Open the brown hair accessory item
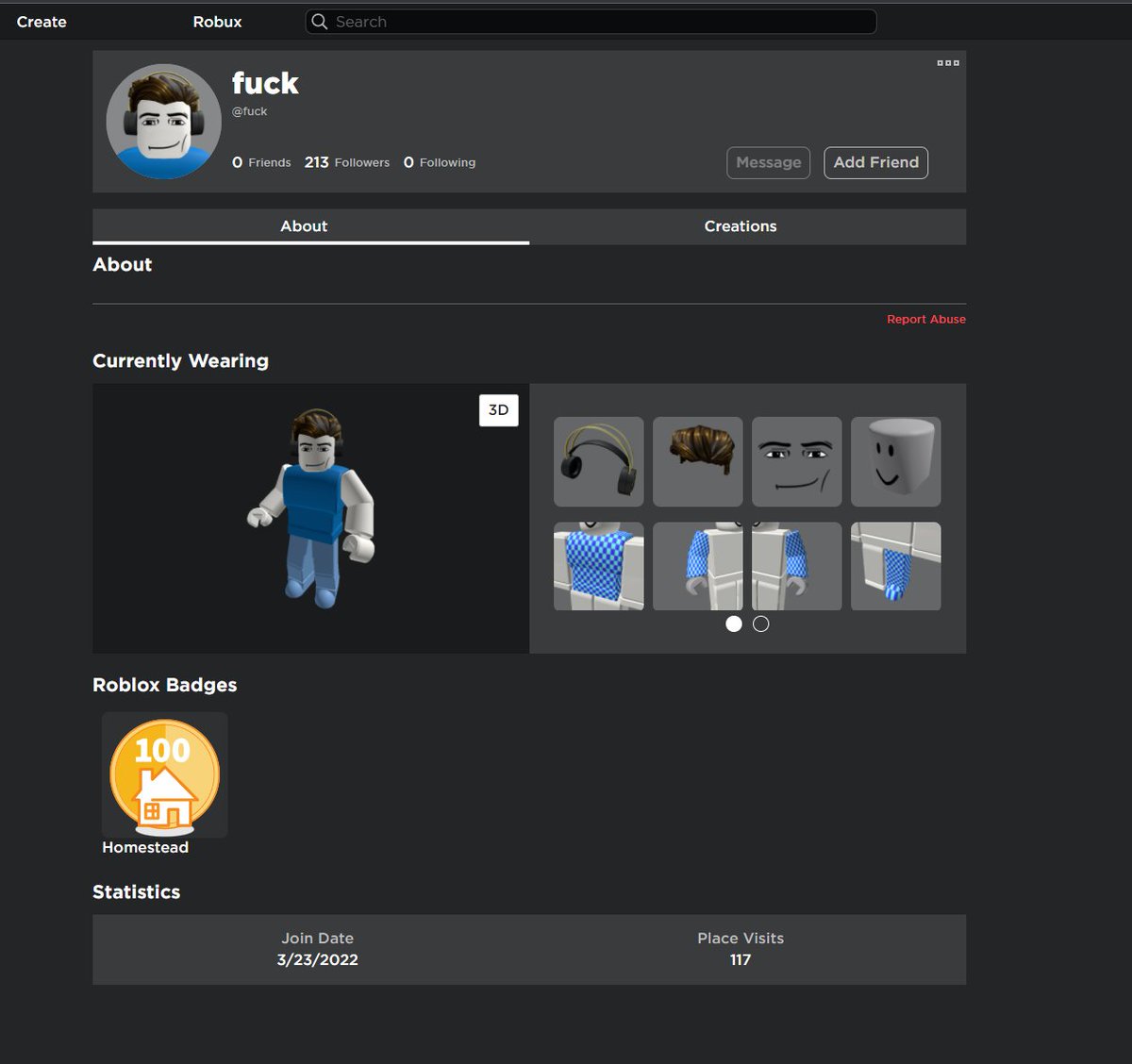 coord(698,461)
